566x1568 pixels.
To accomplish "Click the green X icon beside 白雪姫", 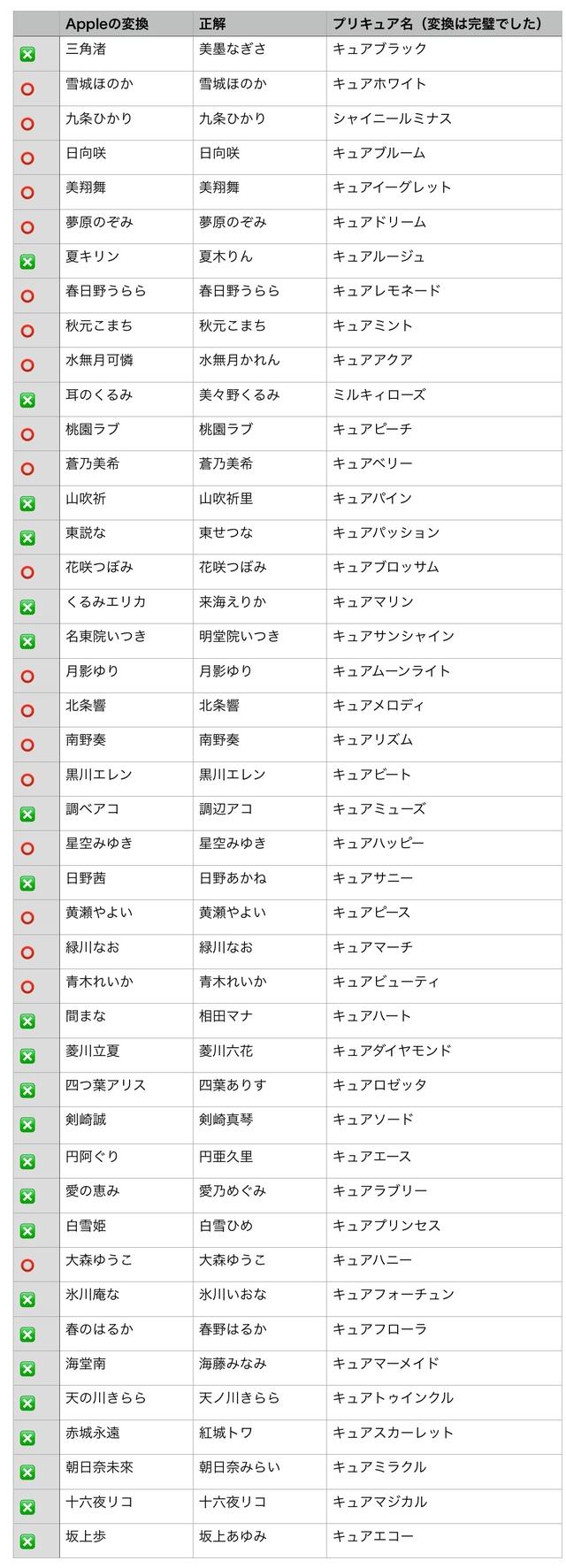I will click(x=27, y=1231).
